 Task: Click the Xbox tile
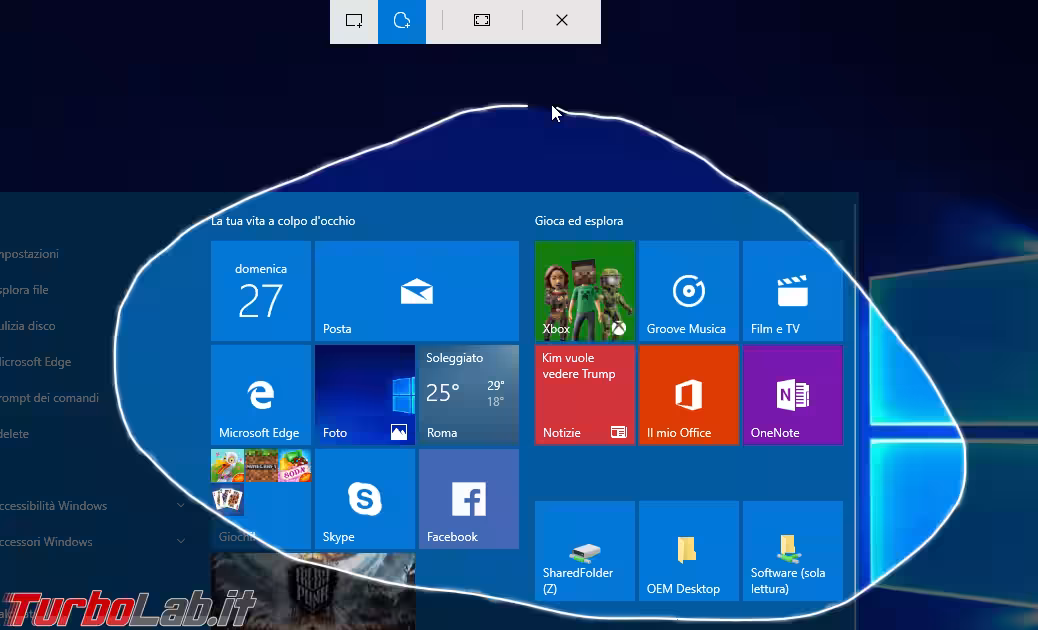[584, 291]
